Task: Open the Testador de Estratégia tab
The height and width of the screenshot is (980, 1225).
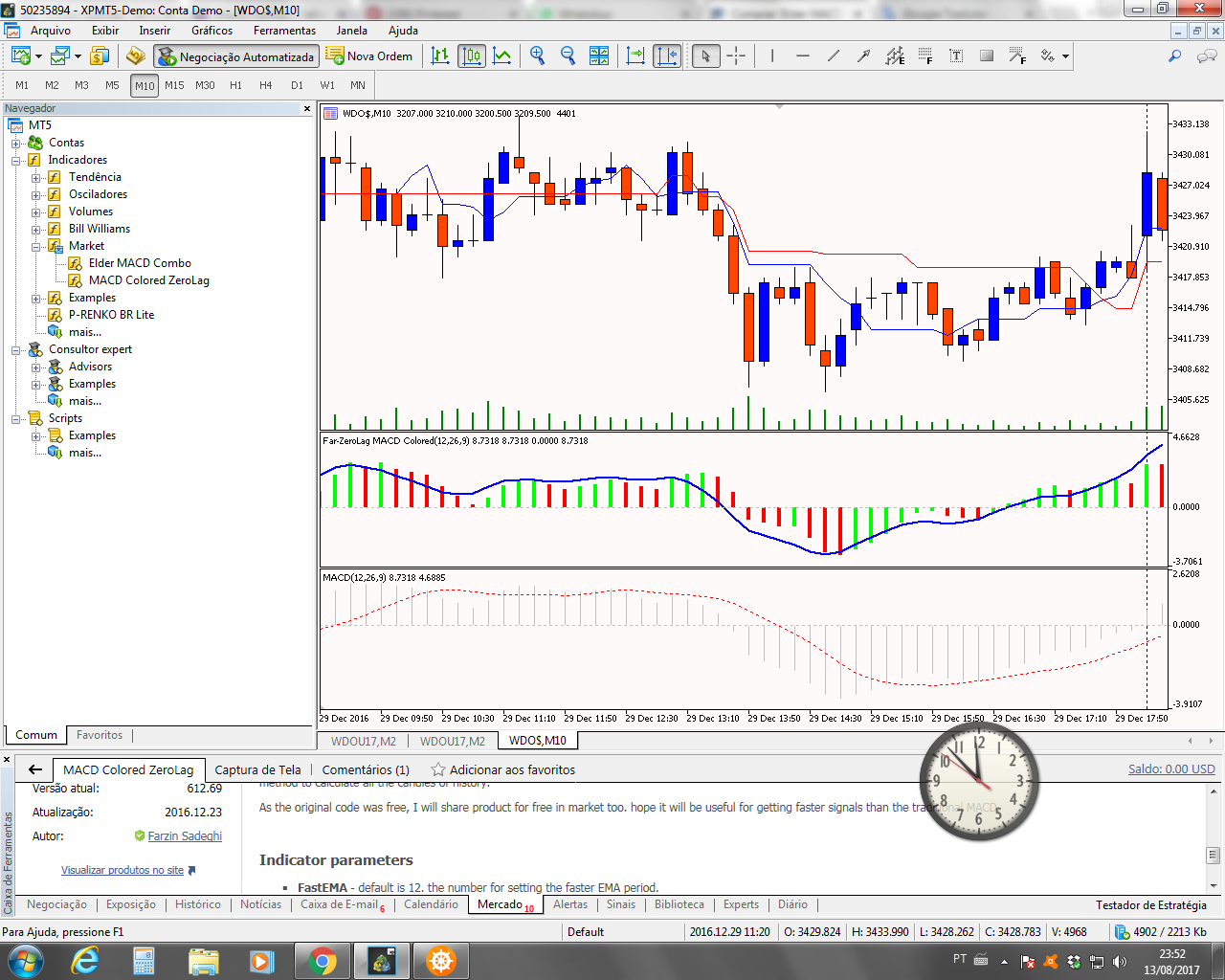Action: 1151,904
